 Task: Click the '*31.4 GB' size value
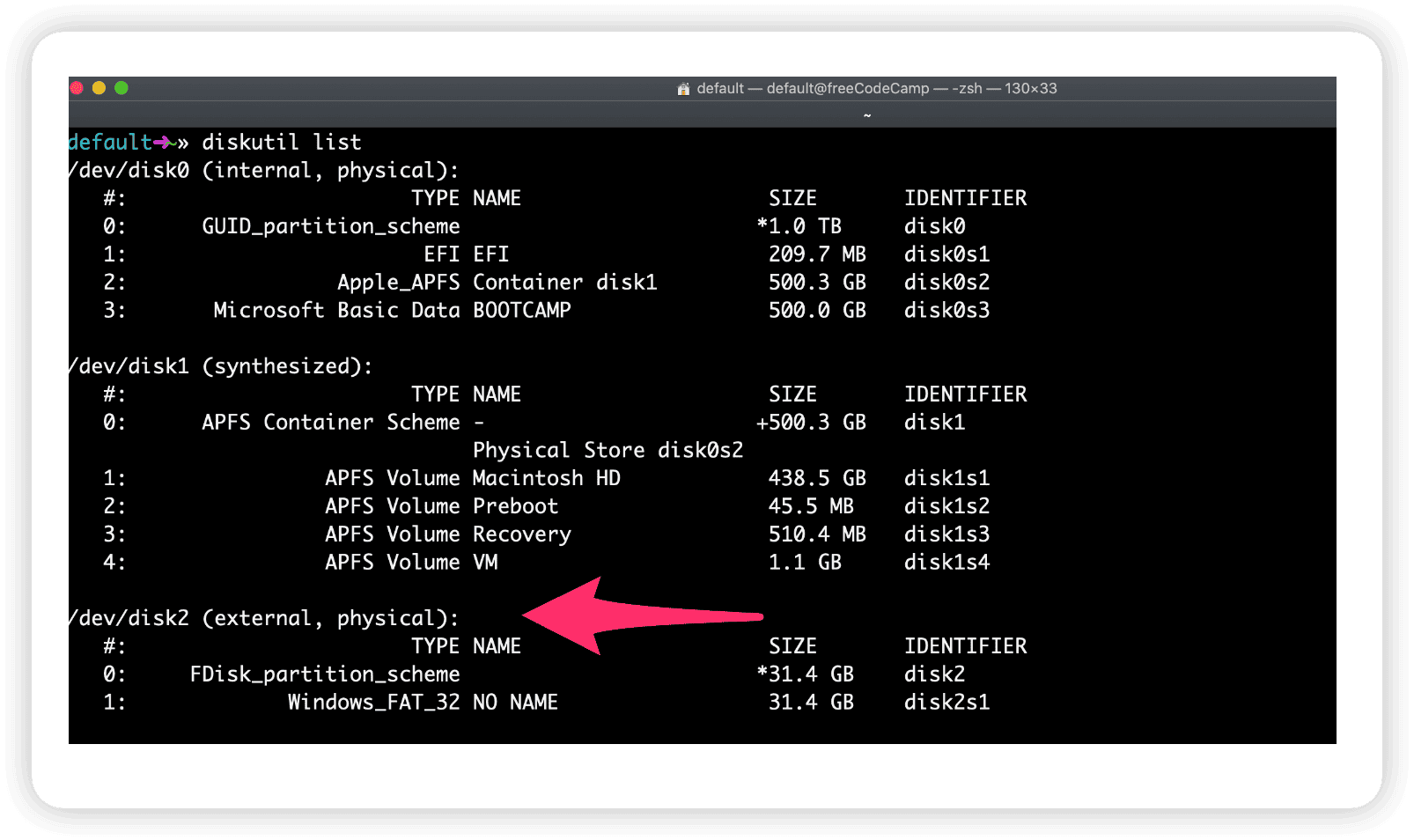click(806, 674)
